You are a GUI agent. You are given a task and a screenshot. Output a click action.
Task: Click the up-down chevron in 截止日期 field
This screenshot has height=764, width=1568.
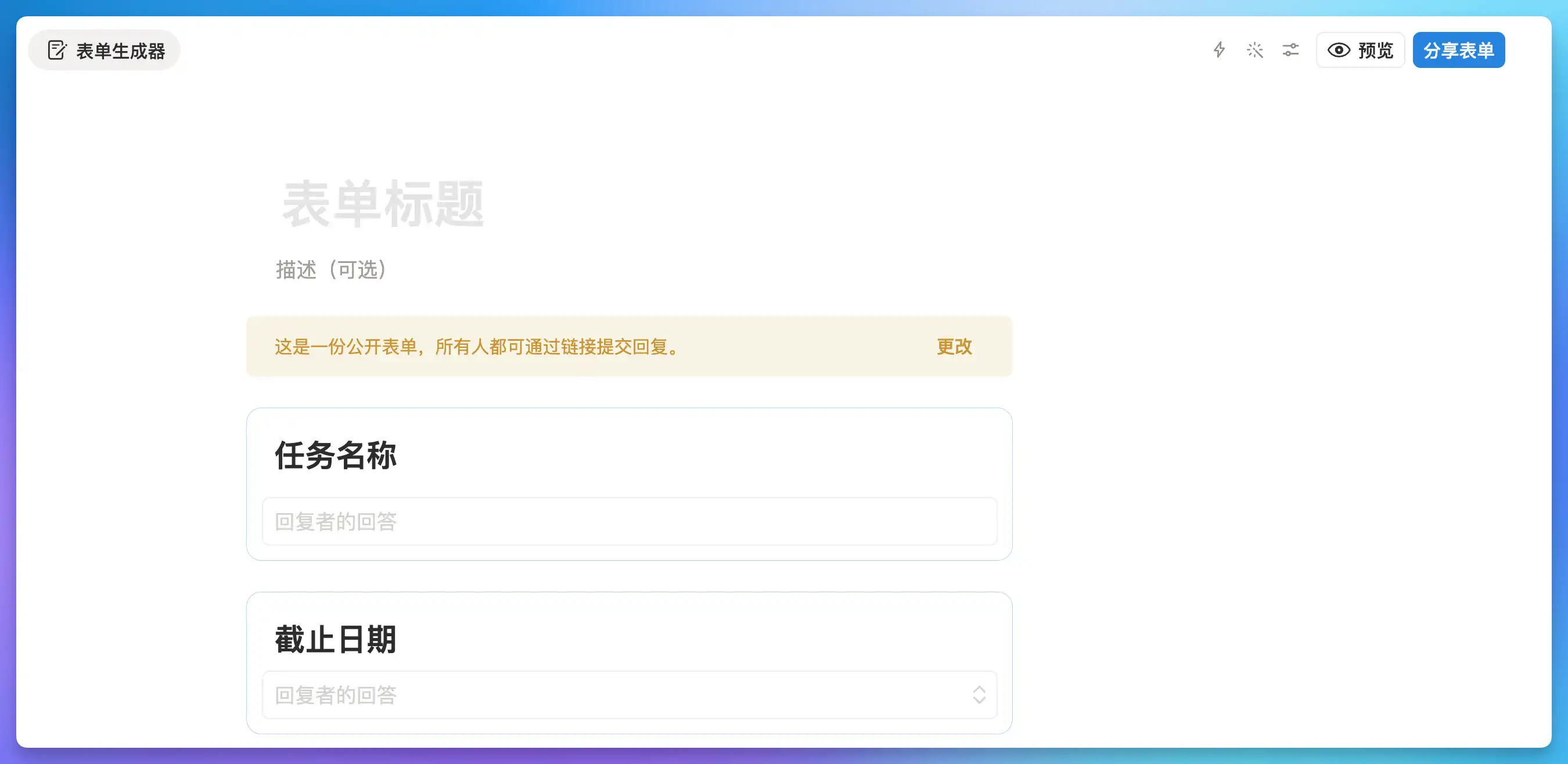click(979, 695)
